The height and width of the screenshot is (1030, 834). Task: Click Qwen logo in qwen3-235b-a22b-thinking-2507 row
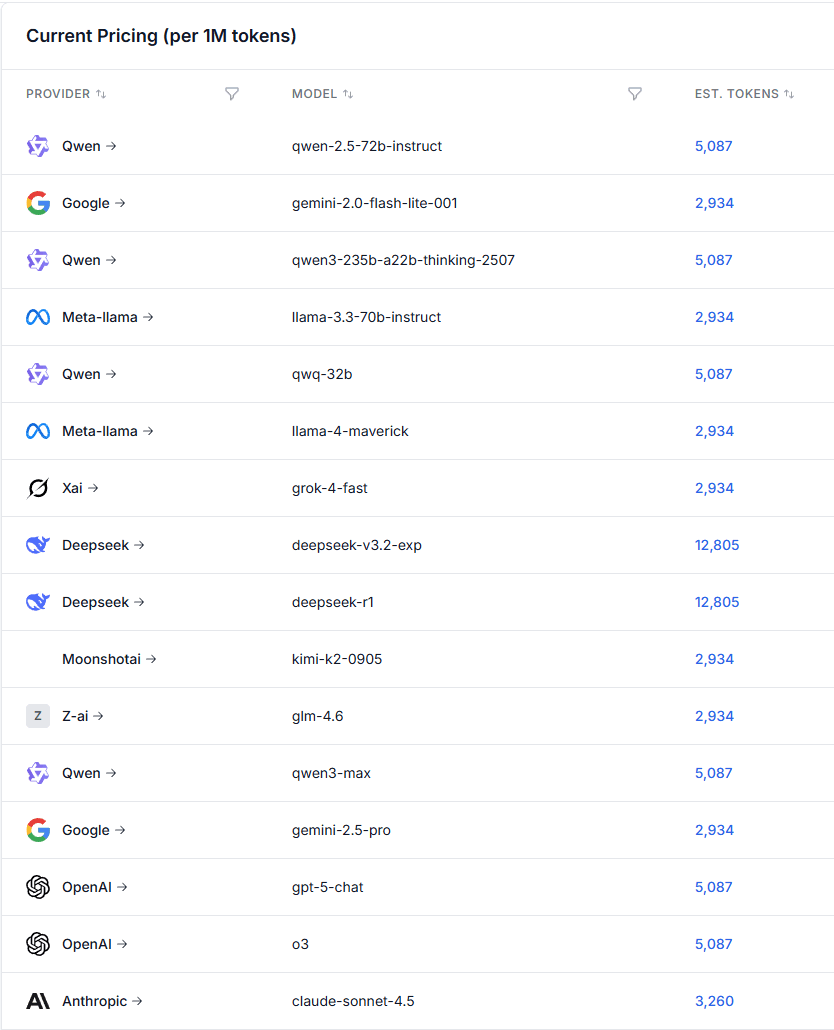(38, 260)
